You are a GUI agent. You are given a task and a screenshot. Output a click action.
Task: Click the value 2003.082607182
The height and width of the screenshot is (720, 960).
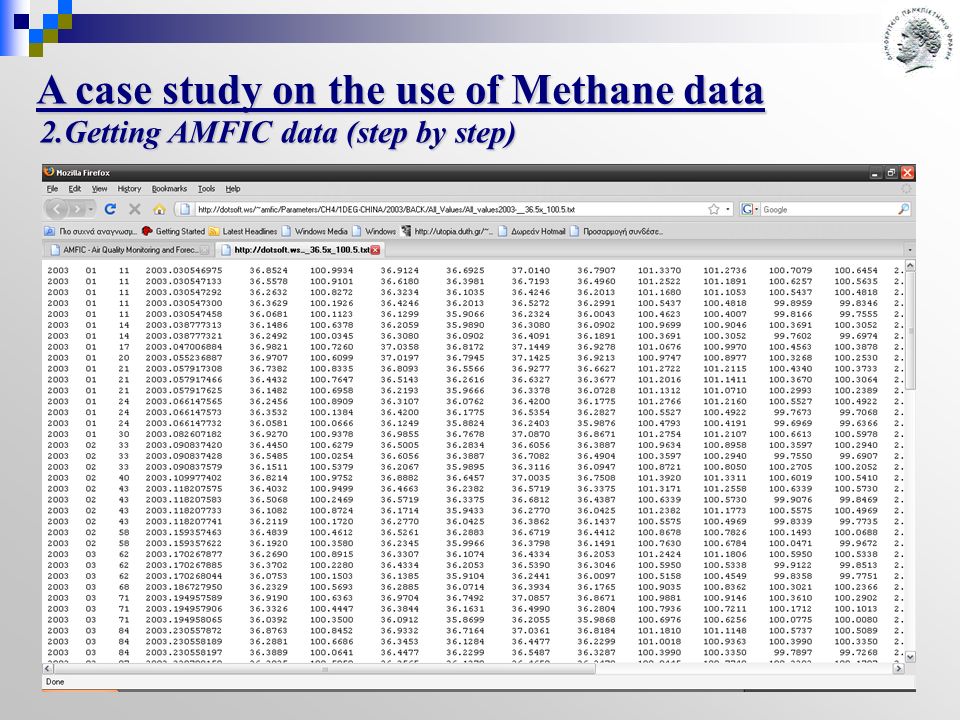184,434
